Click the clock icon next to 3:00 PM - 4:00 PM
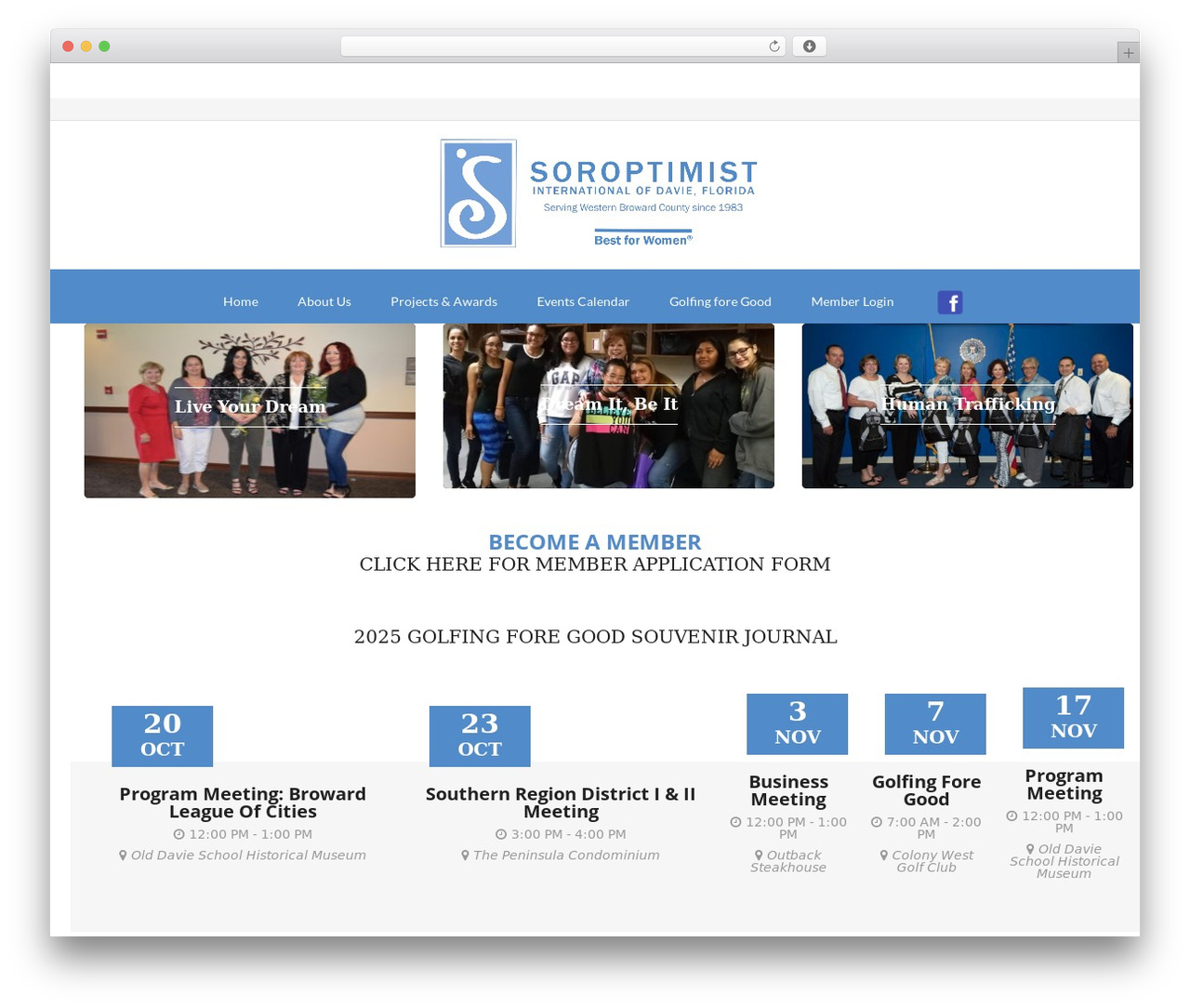Viewport: 1190px width, 1008px height. (x=501, y=835)
